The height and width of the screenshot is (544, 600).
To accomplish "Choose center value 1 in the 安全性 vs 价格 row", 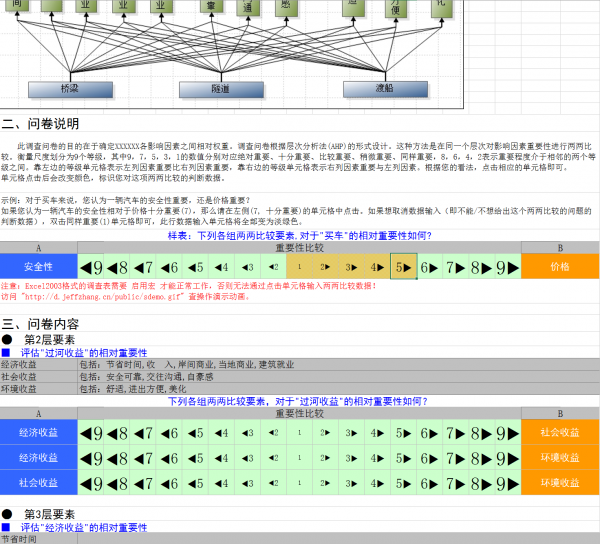I will 300,267.
